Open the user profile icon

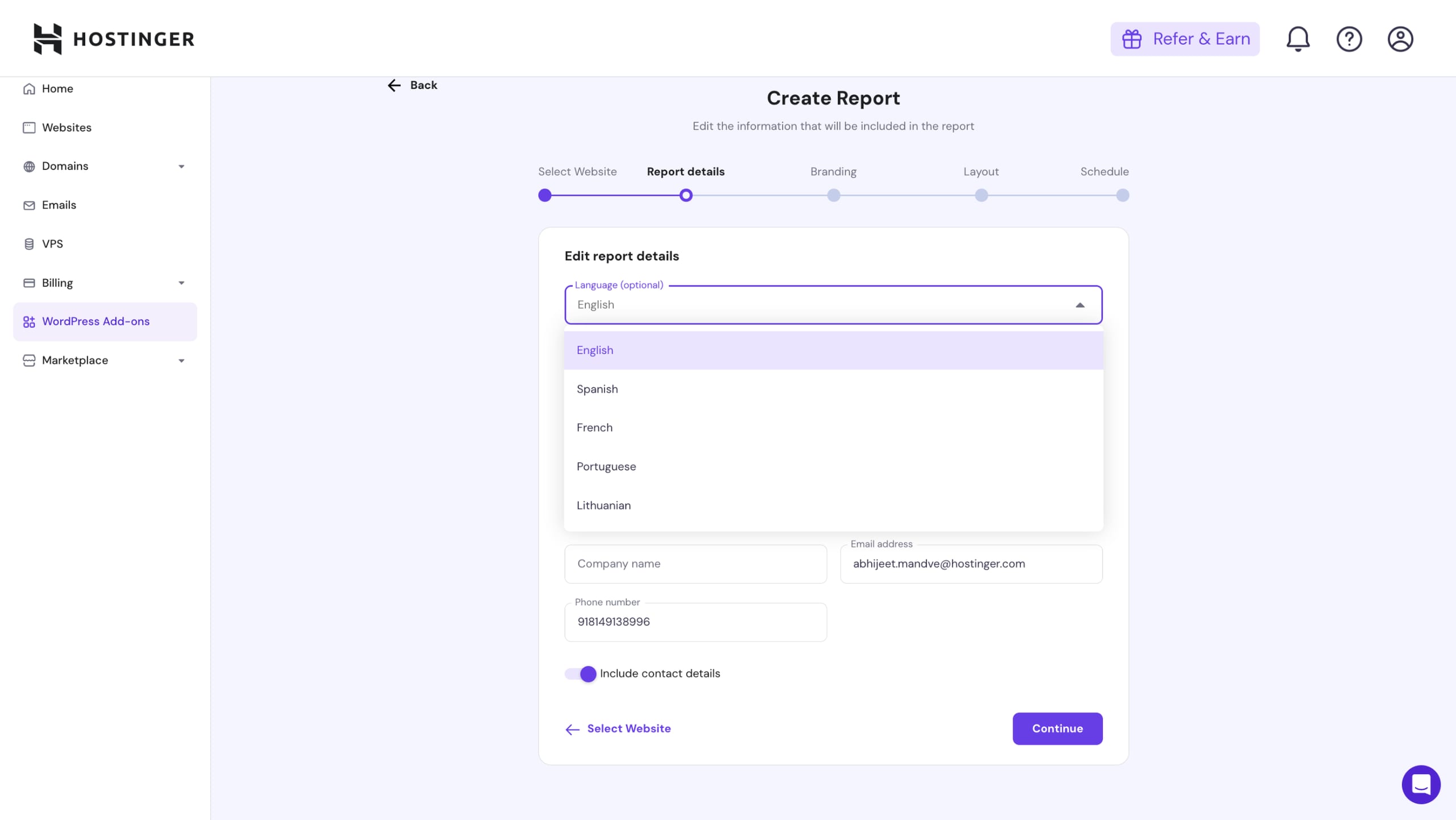1400,39
